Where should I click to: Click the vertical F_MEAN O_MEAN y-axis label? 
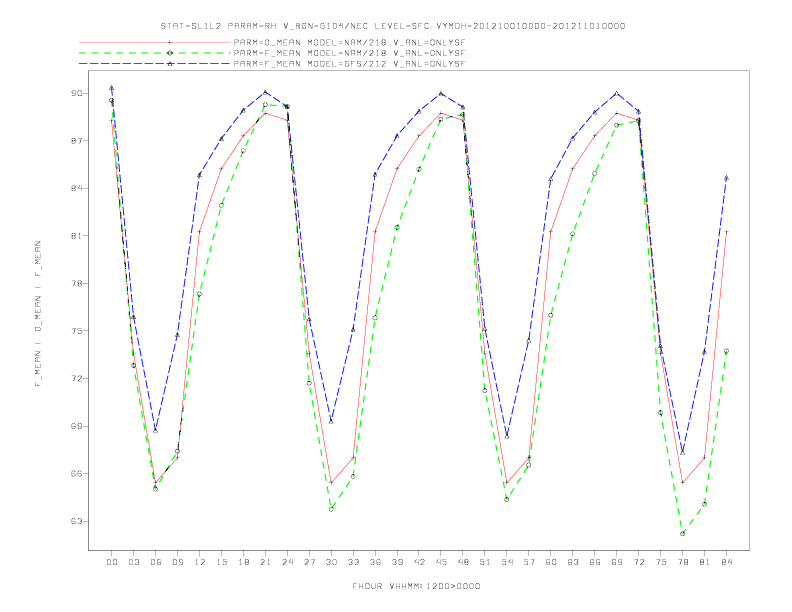(38, 314)
